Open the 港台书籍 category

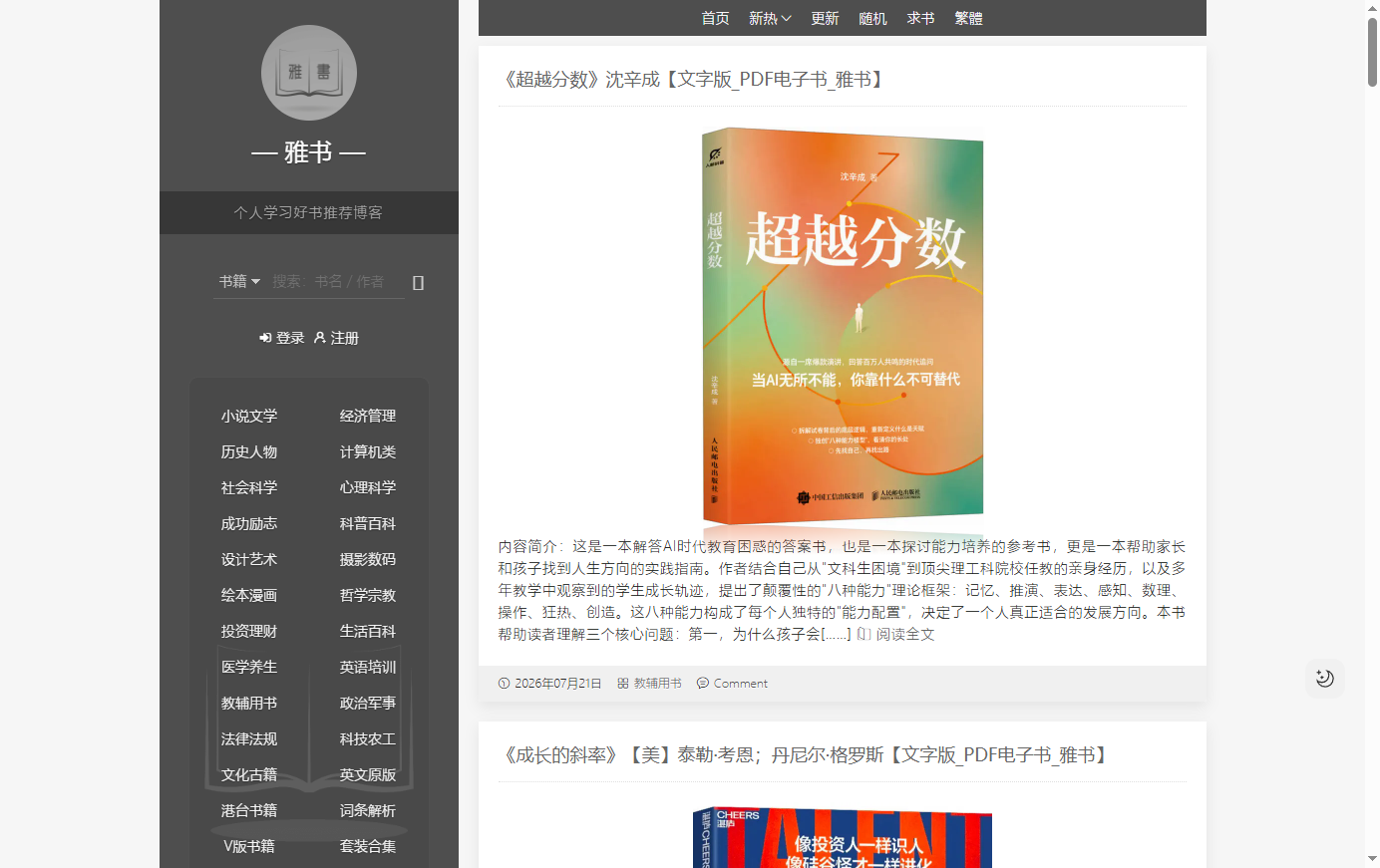249,810
